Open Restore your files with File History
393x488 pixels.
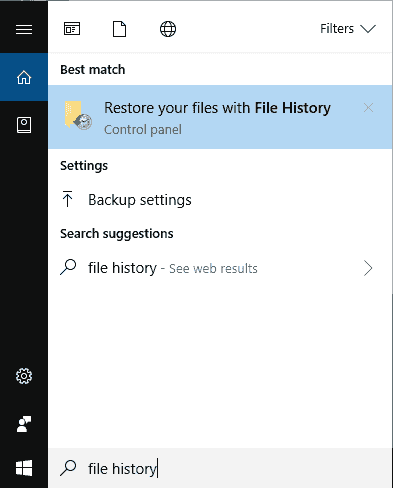(x=220, y=117)
